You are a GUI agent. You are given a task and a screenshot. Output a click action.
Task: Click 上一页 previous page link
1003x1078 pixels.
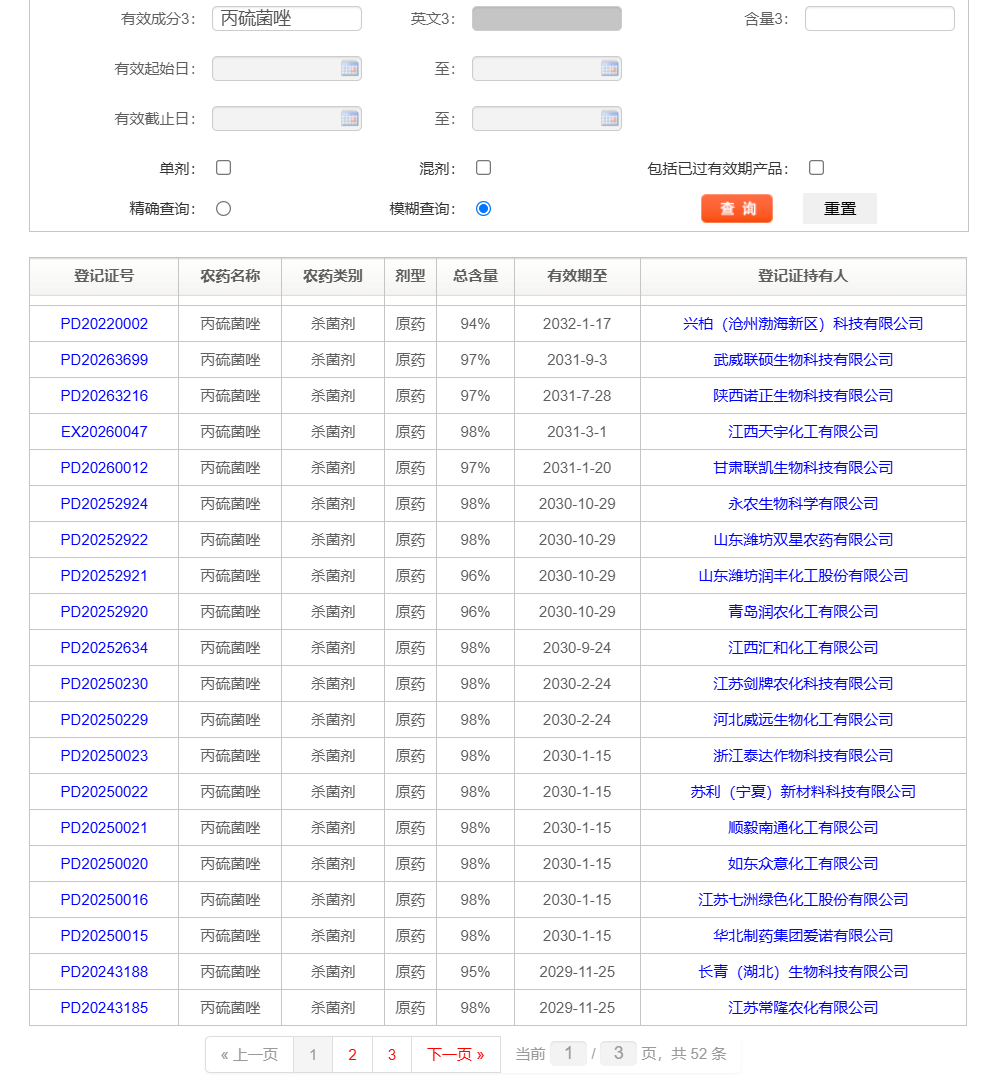(249, 1055)
